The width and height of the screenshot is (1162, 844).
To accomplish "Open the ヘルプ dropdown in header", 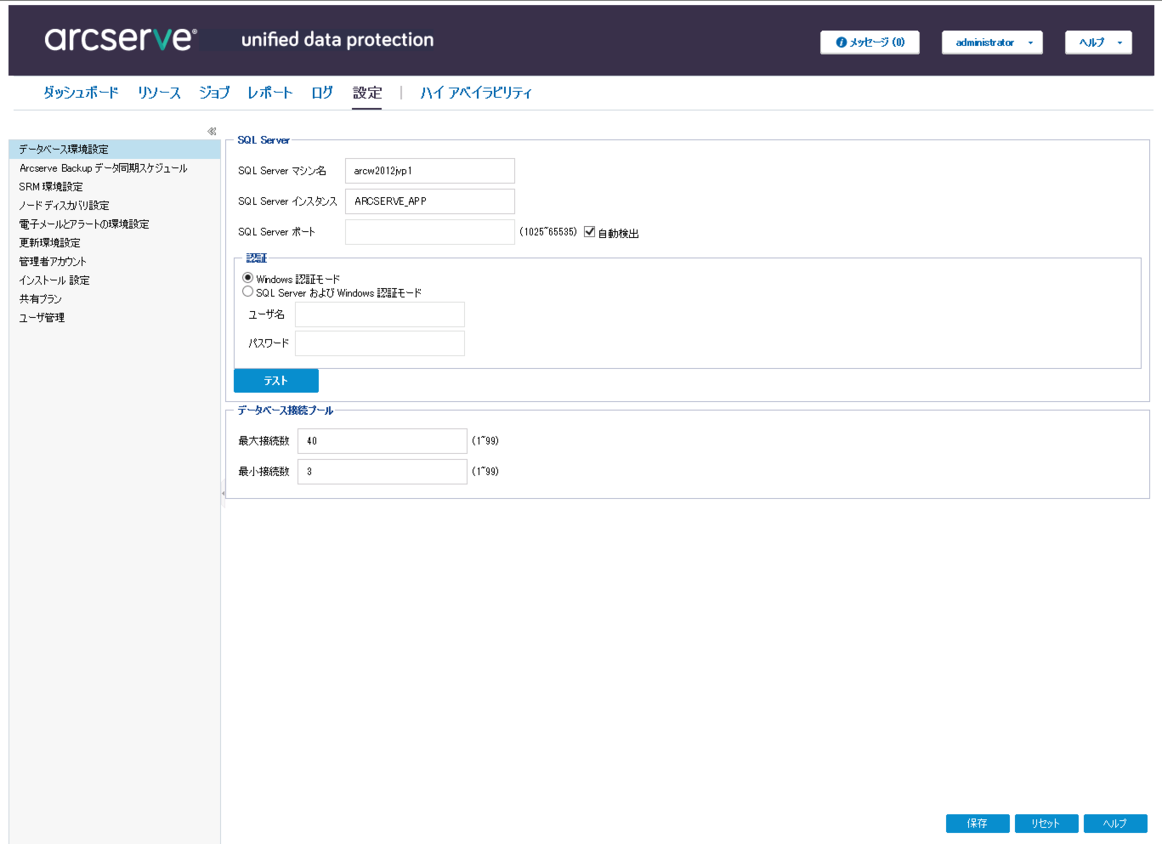I will click(x=1098, y=42).
